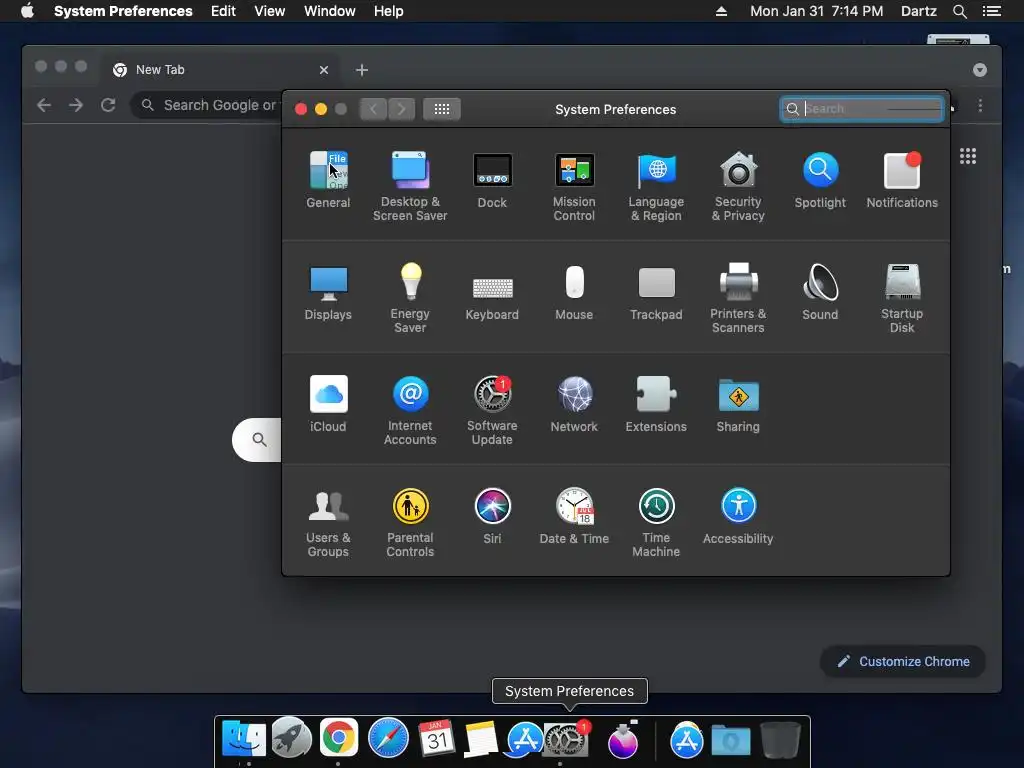The image size is (1024, 768).
Task: Open Time Machine preferences
Action: [656, 522]
